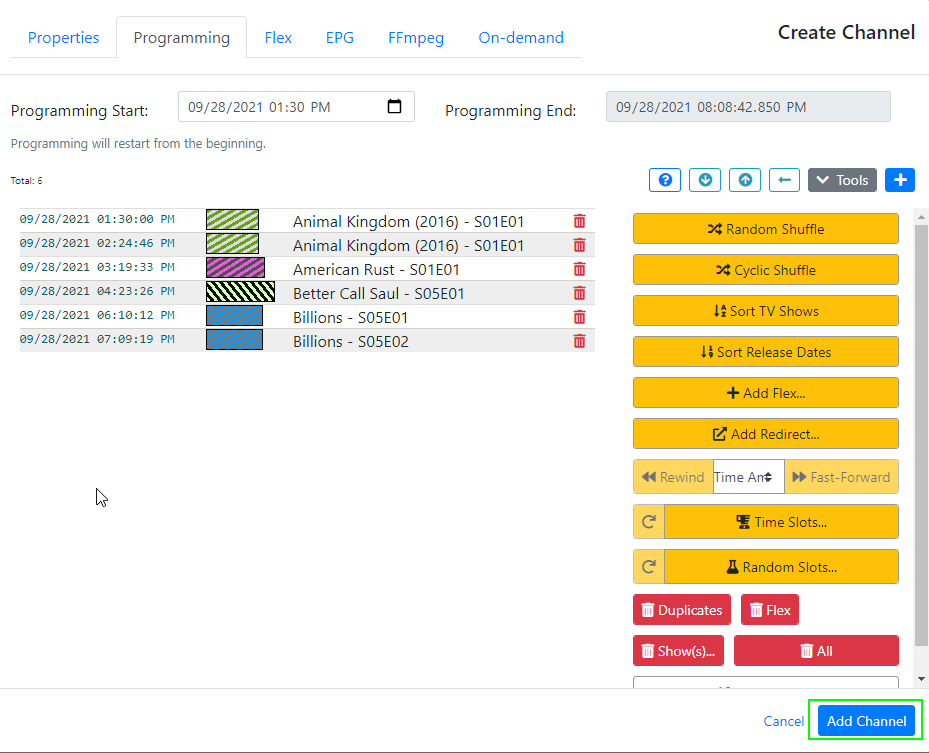Screen dimensions: 929x753
Task: Click the yellow-black striped swatch for Better Call Saul
Action: click(x=241, y=291)
